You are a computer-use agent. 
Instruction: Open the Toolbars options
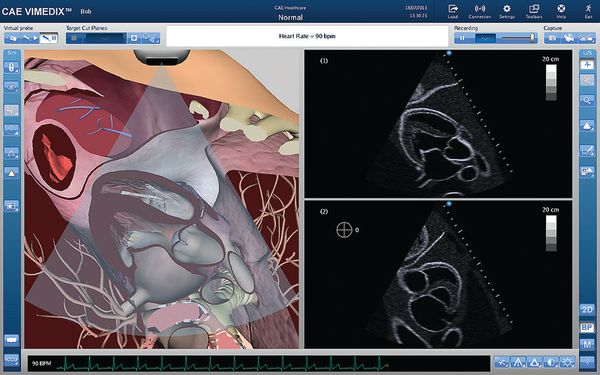[534, 11]
